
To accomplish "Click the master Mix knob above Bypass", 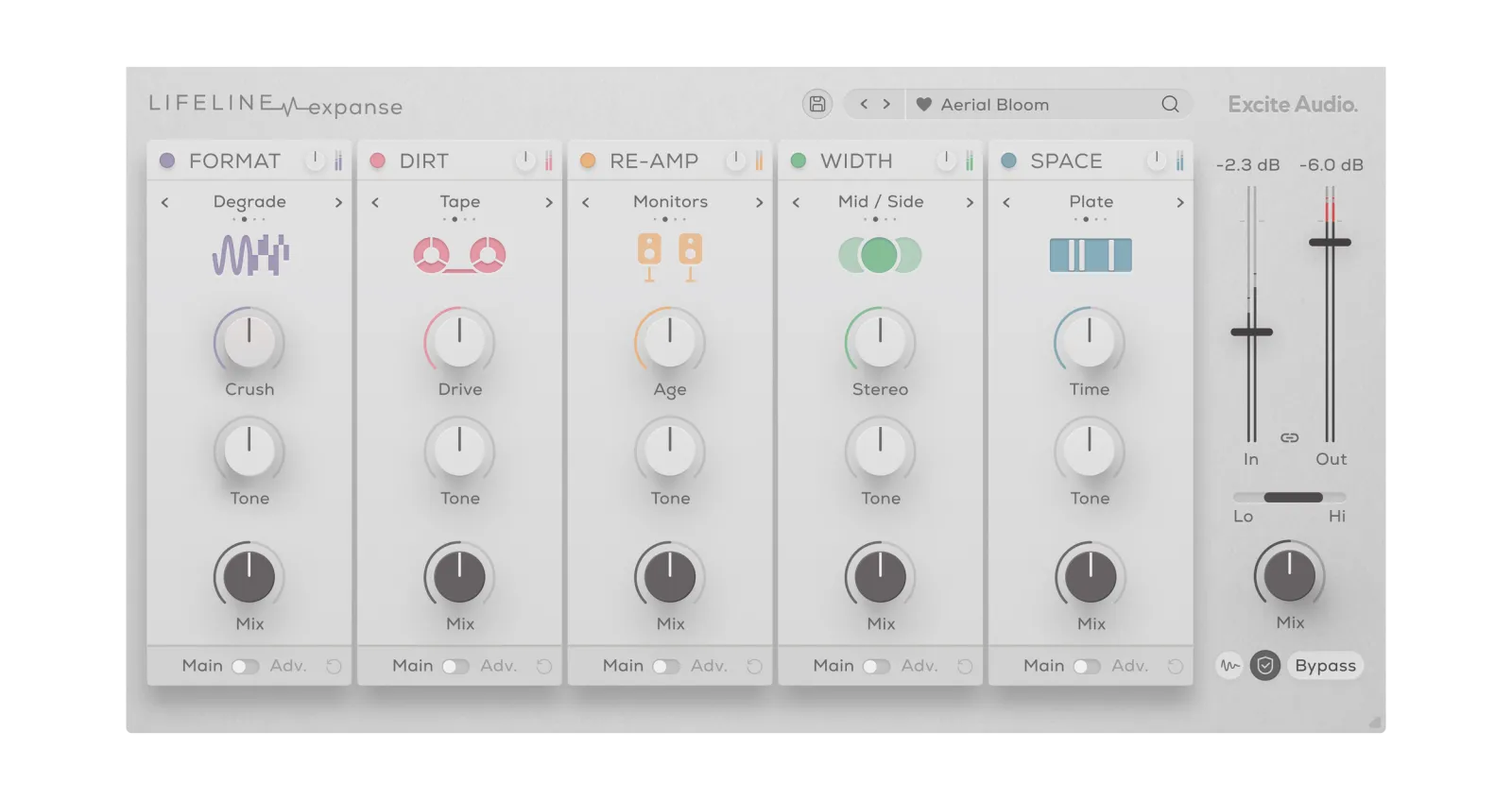I will (1290, 575).
